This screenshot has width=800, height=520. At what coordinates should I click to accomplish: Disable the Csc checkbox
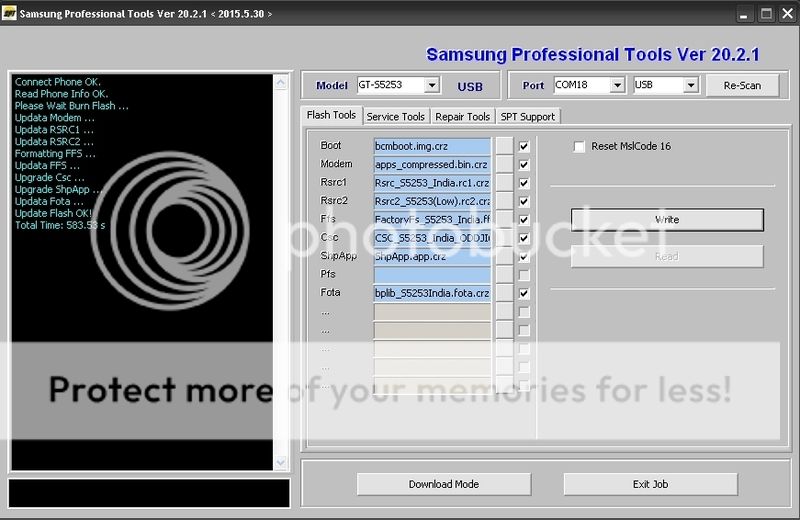click(x=523, y=238)
